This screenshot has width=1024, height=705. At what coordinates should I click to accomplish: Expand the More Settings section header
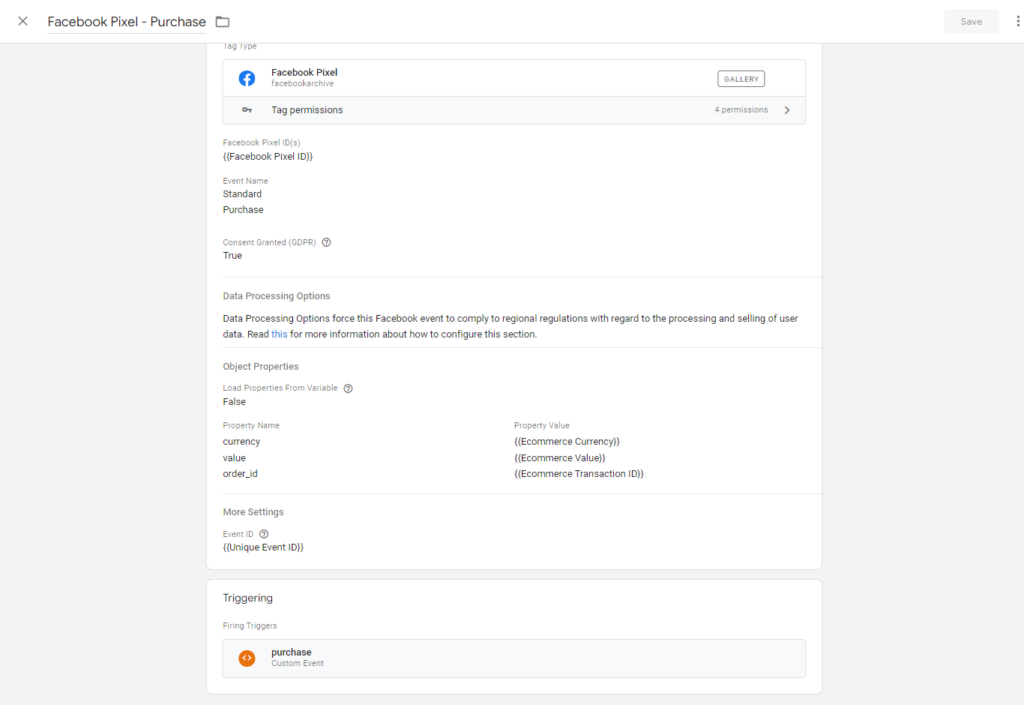(x=253, y=512)
